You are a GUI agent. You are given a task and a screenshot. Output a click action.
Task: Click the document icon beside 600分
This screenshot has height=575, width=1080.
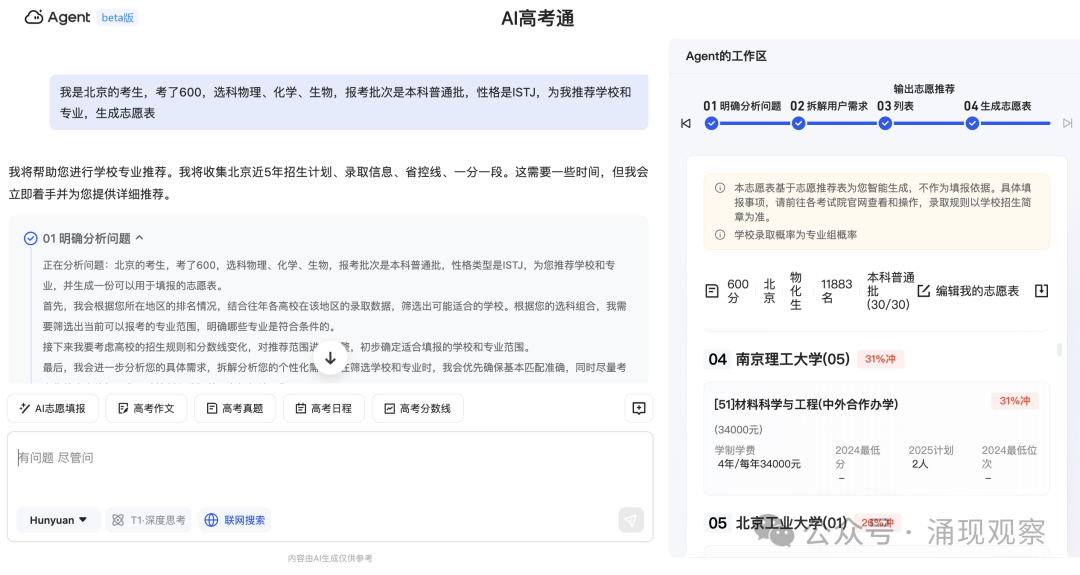pyautogui.click(x=712, y=291)
